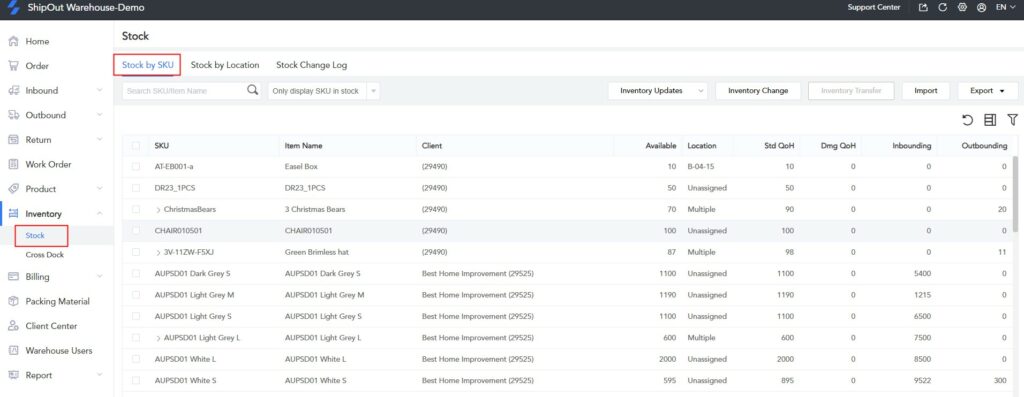The height and width of the screenshot is (397, 1024).
Task: Click the Easel Box item name cell
Action: [x=301, y=167]
